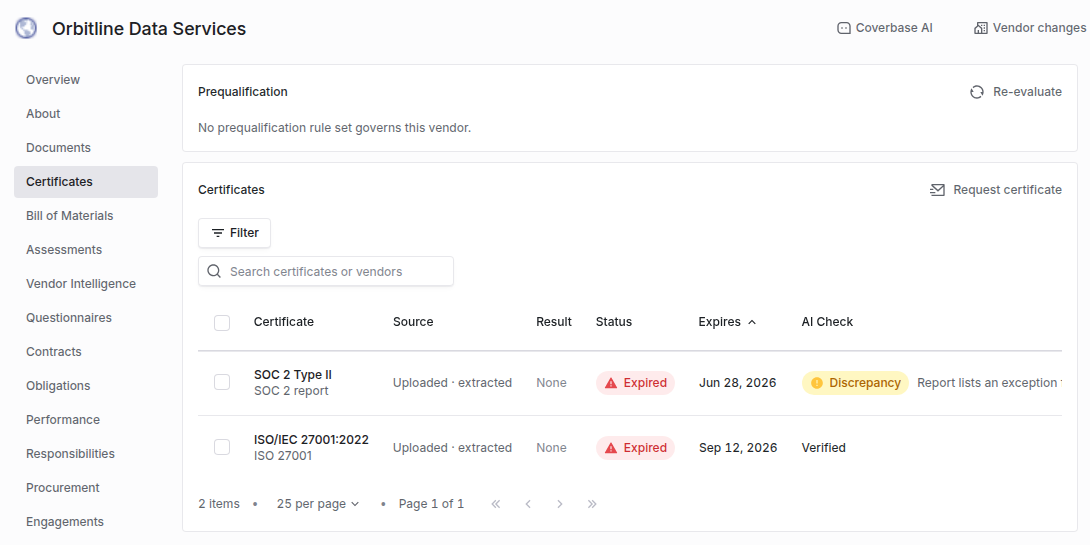Select Certificates in the sidebar
Image resolution: width=1090 pixels, height=545 pixels.
pos(86,182)
